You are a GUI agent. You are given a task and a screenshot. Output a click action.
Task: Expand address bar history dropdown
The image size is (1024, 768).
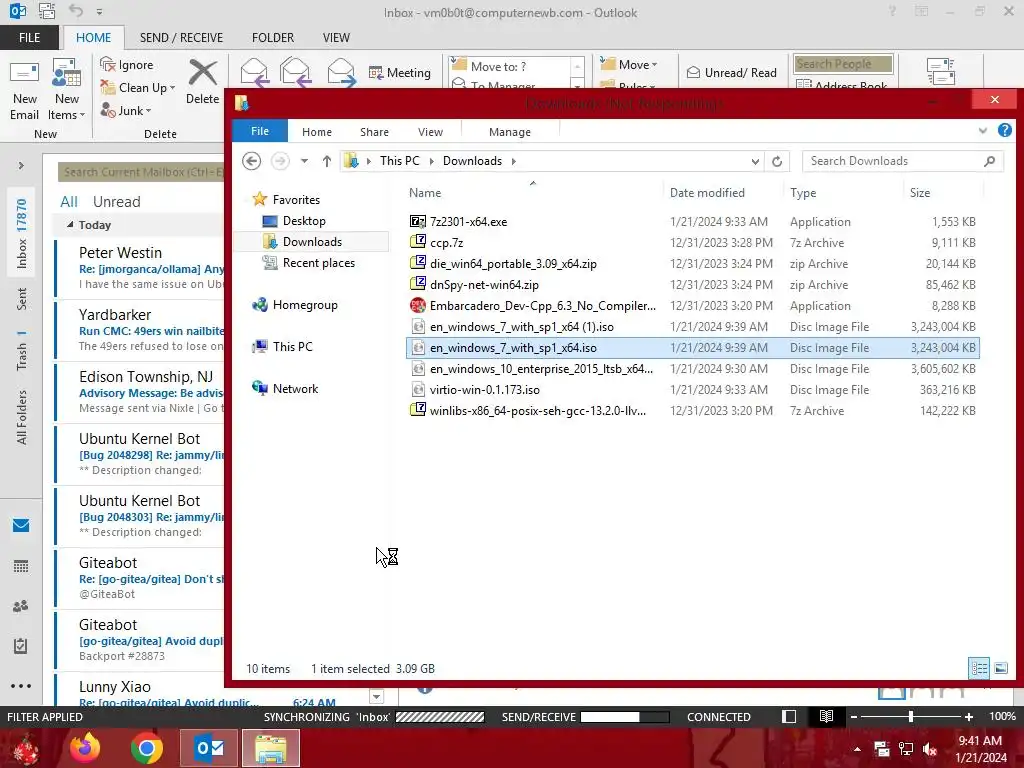pos(755,161)
